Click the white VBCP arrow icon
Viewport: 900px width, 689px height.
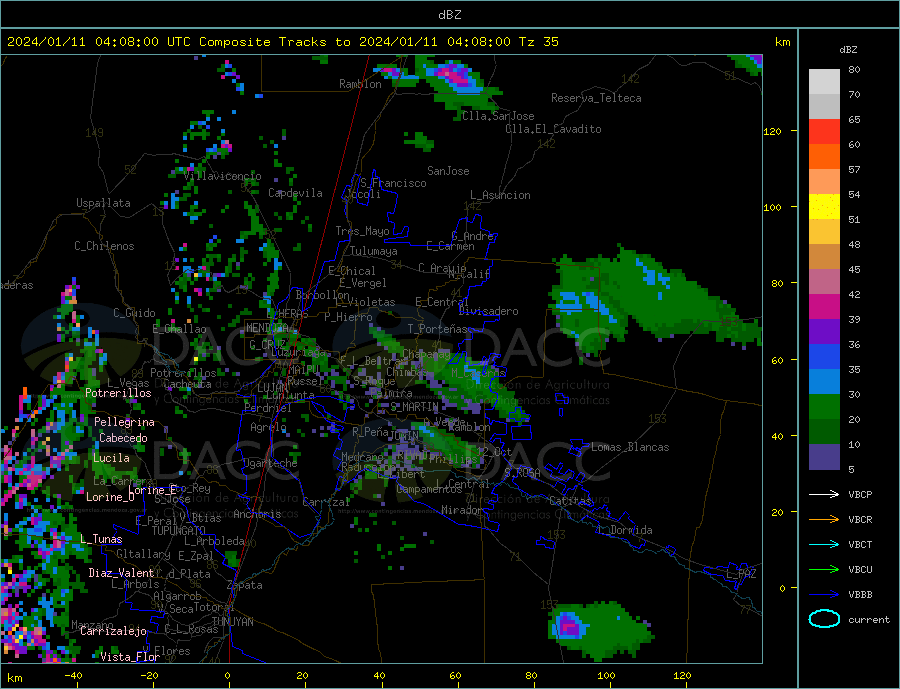click(x=824, y=494)
